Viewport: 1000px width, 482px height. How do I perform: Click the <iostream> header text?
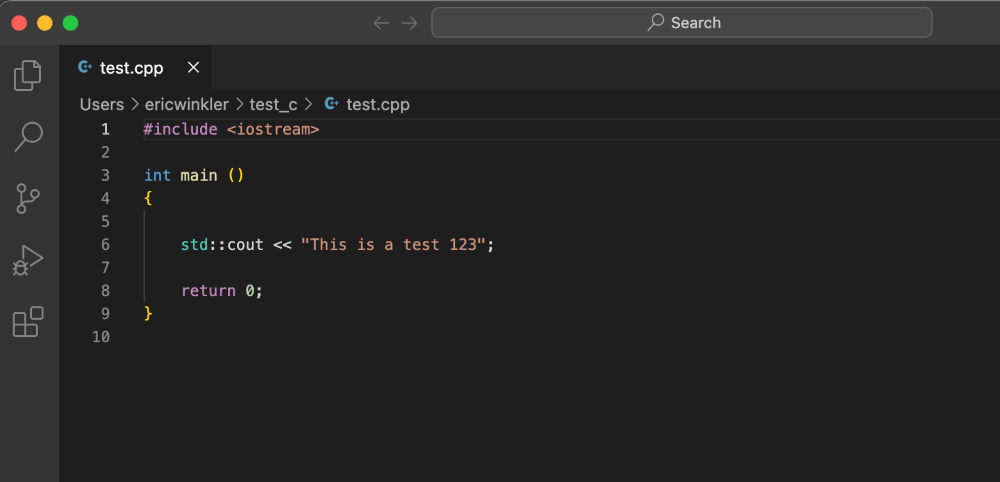pyautogui.click(x=273, y=129)
